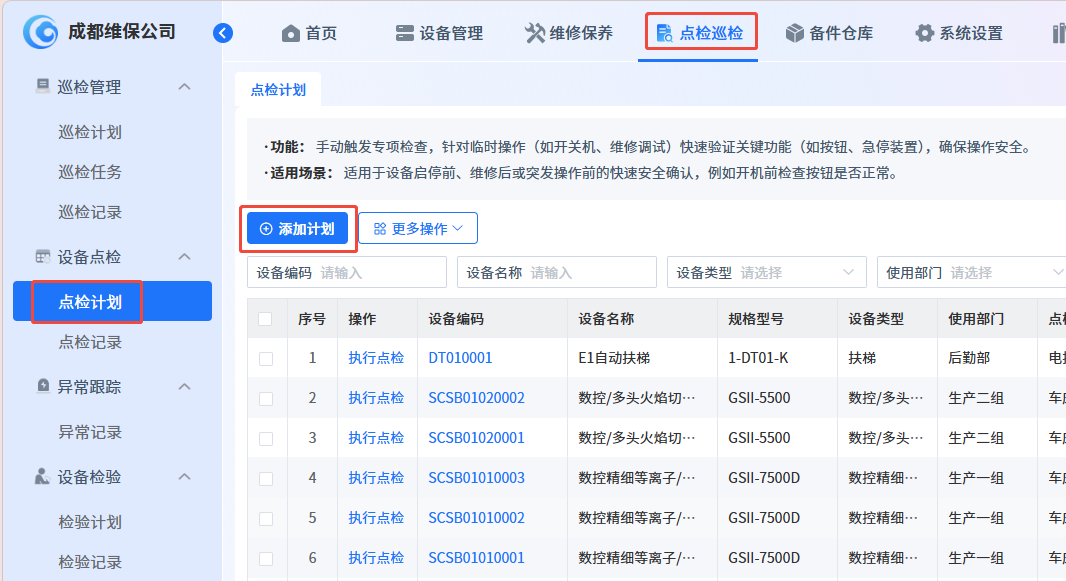Viewport: 1066px width, 581px height.
Task: Open 巡检记录 in sidebar
Action: (x=90, y=212)
